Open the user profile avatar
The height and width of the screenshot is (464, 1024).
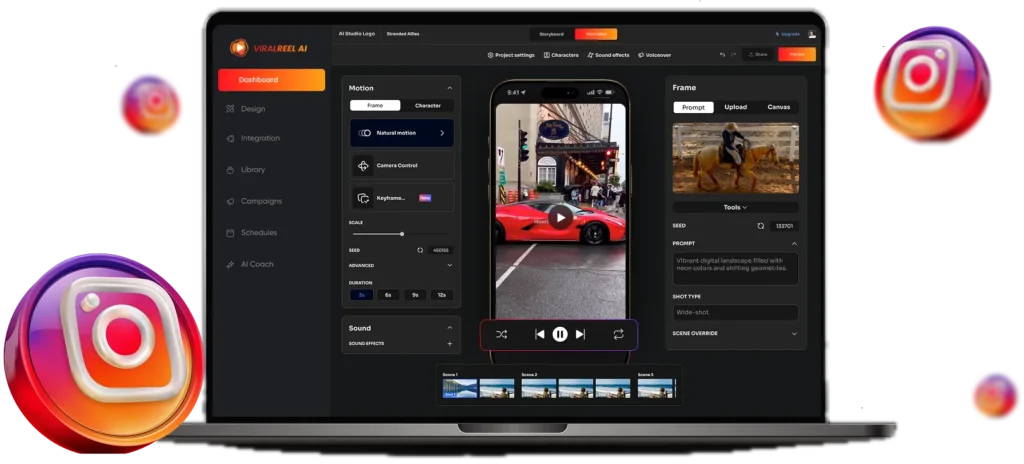[812, 34]
